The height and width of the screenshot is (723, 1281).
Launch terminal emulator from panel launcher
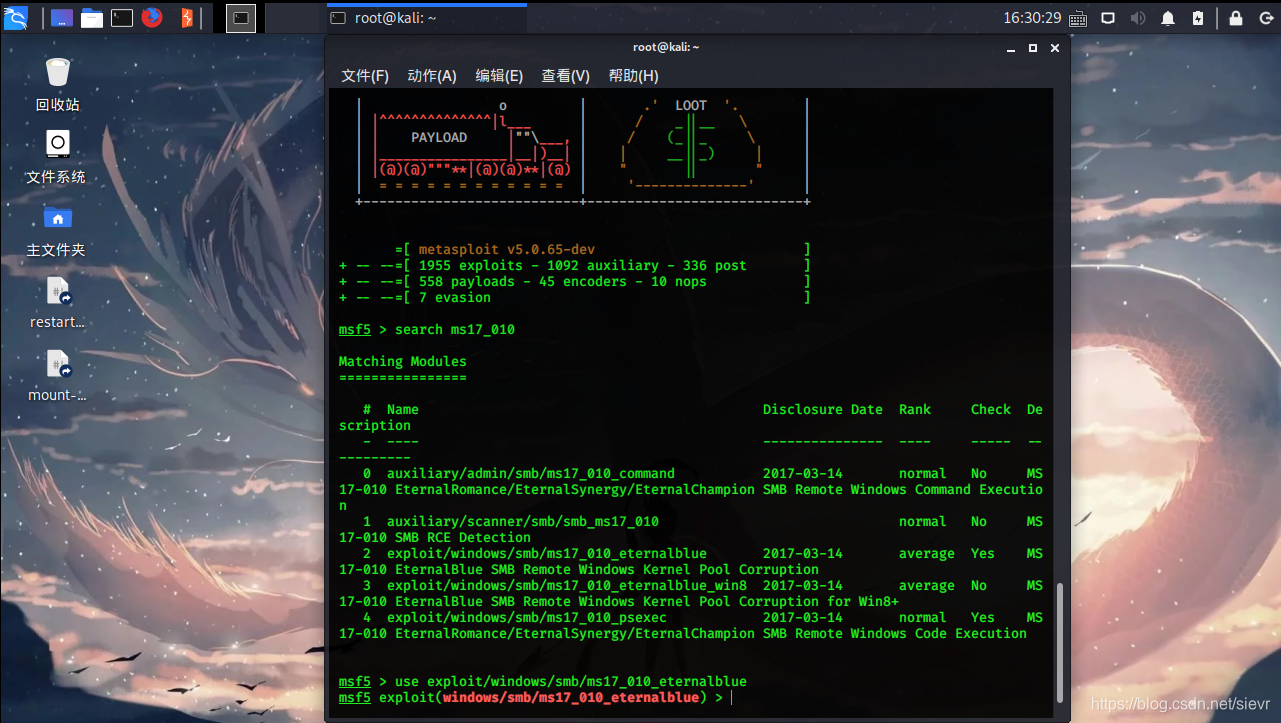(x=122, y=18)
